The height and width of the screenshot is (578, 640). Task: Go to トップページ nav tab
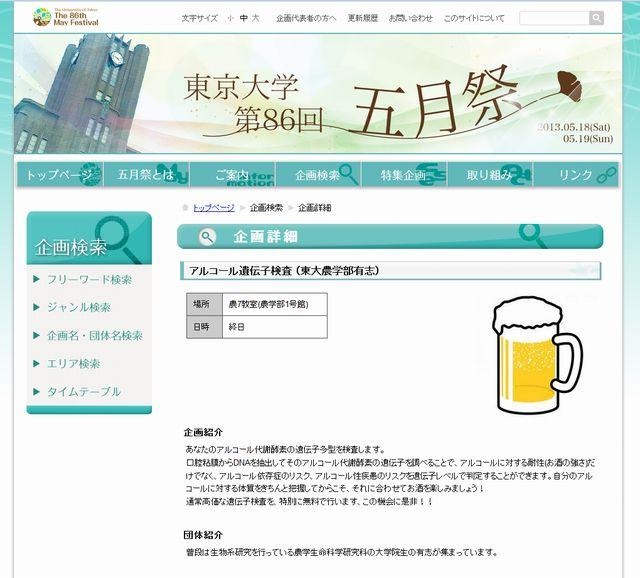(x=60, y=174)
